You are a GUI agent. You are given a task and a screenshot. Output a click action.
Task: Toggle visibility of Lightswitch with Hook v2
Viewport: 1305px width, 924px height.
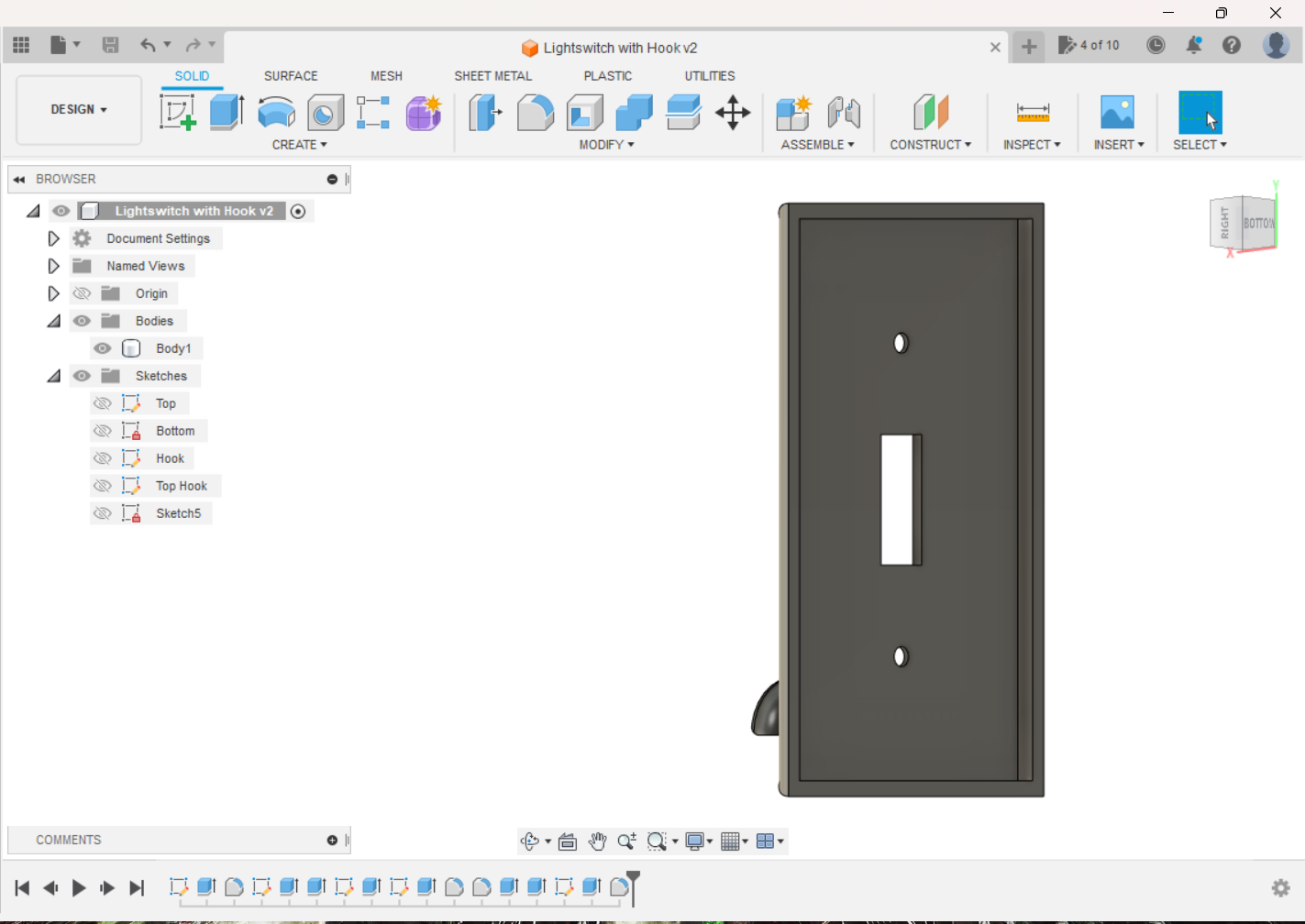pos(61,211)
